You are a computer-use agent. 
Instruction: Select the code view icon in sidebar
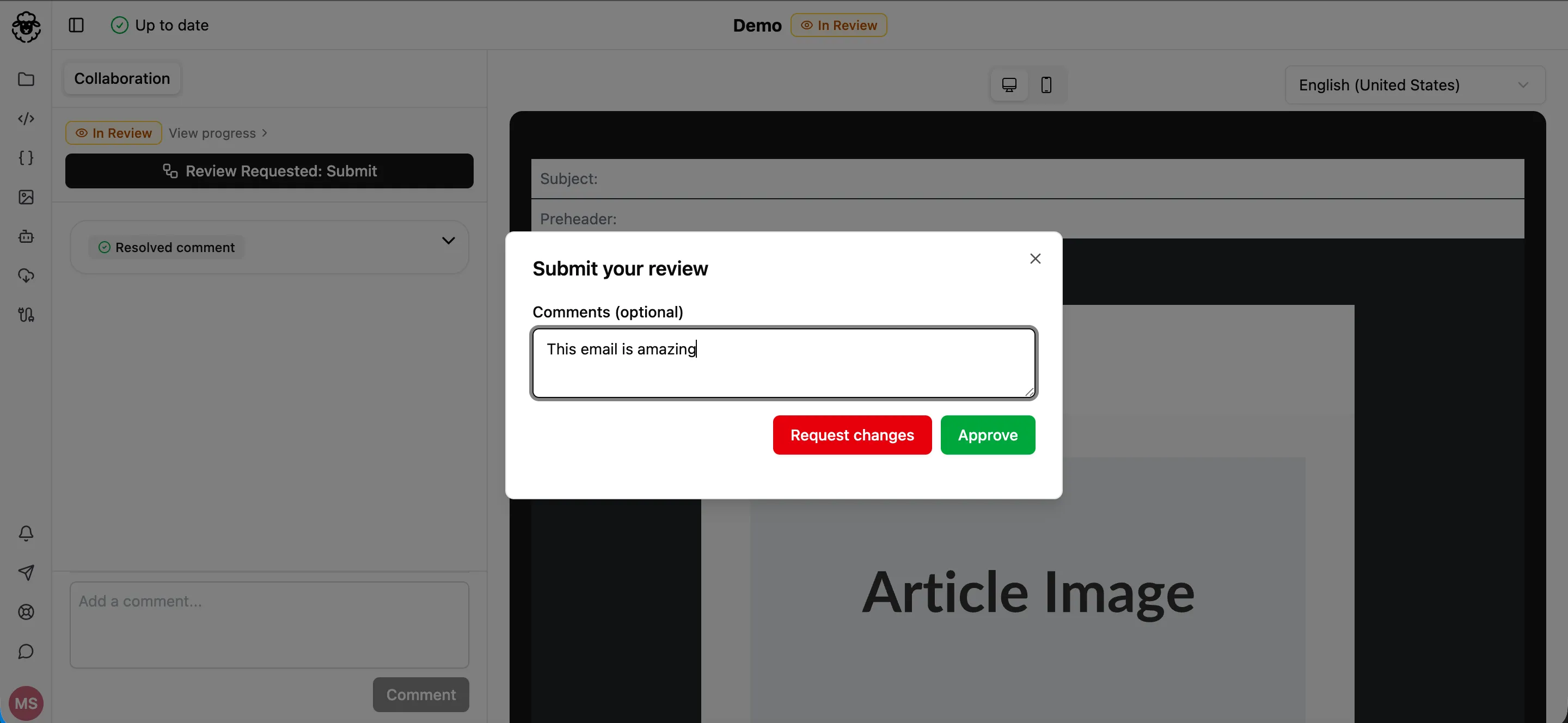26,119
